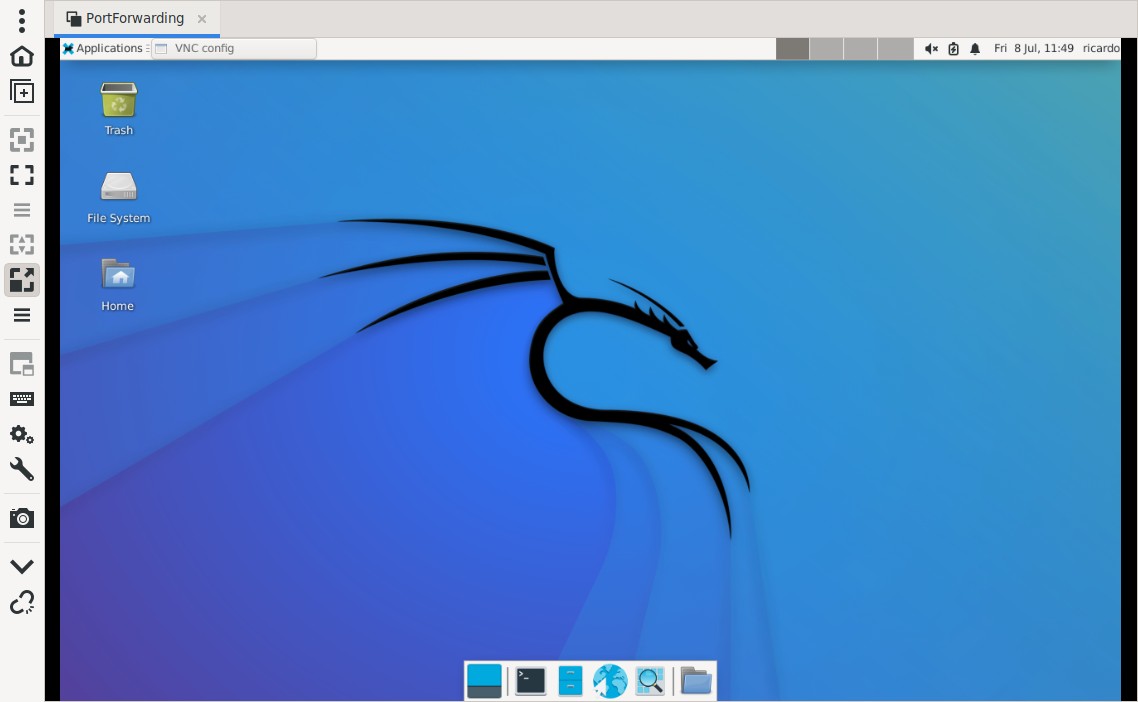This screenshot has width=1138, height=702.
Task: Click the VNC config taskbar button
Action: pyautogui.click(x=234, y=48)
